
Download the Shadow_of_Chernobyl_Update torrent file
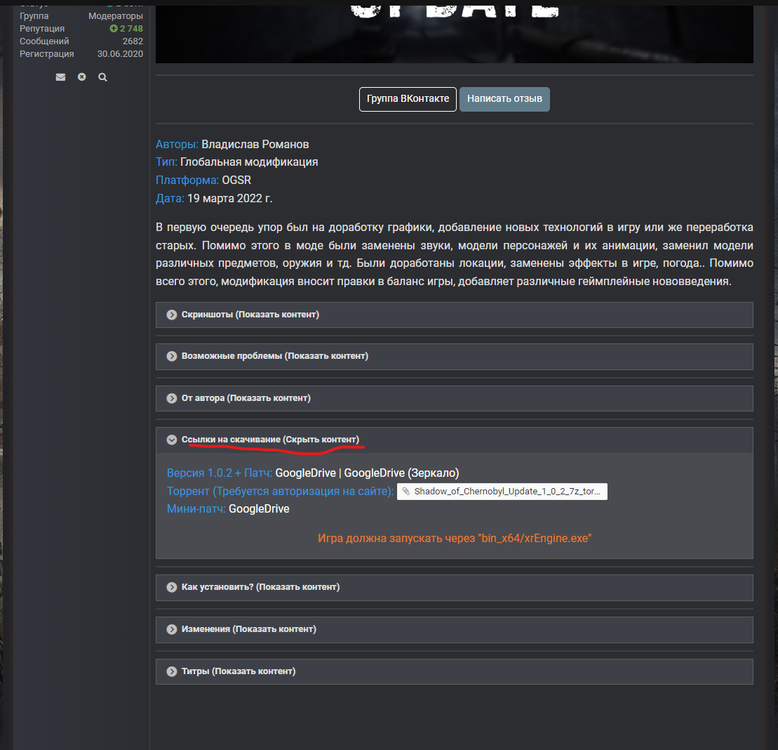click(507, 492)
